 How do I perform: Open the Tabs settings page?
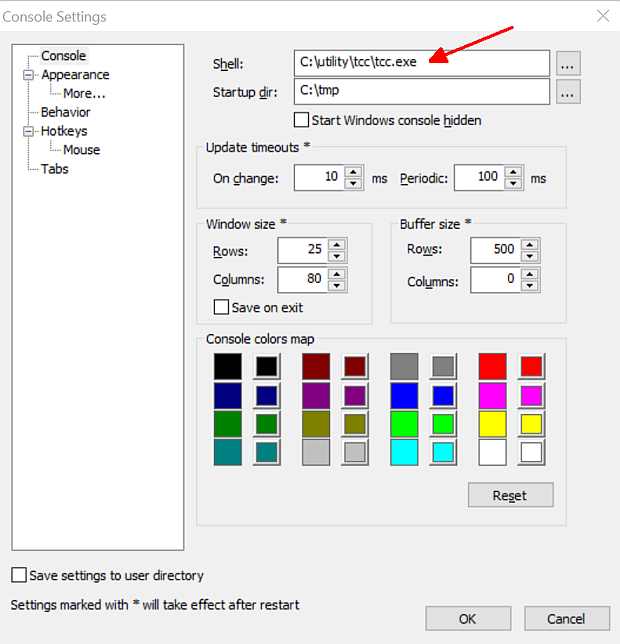tap(54, 169)
